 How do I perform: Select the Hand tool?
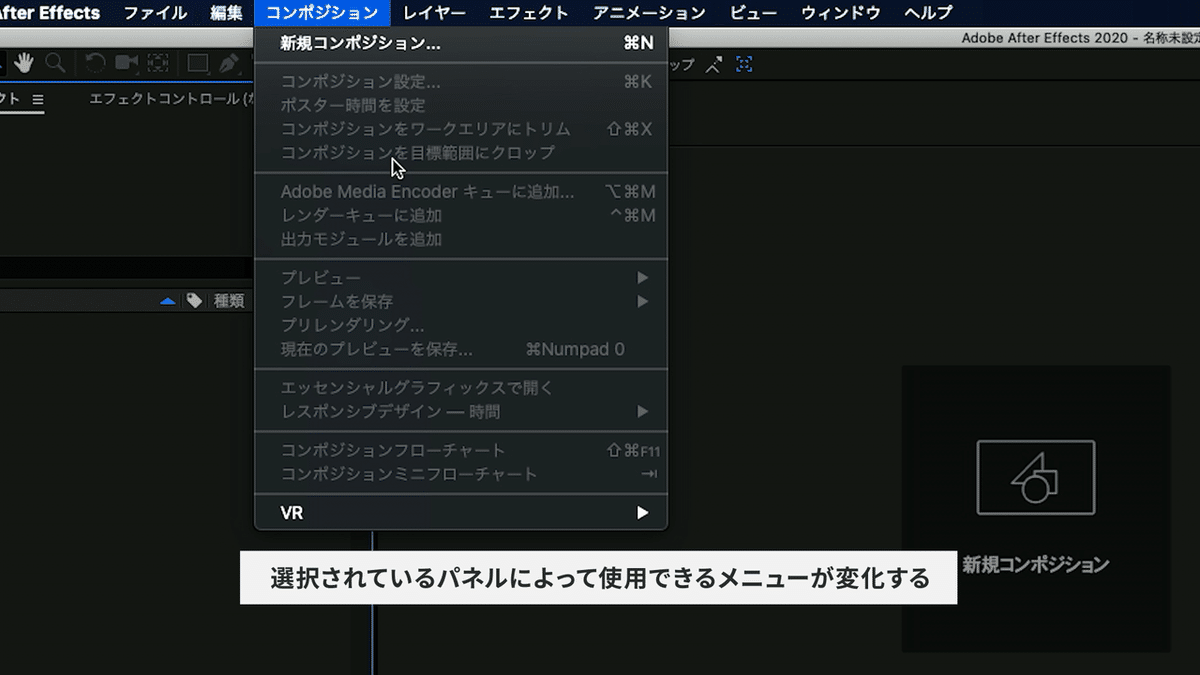click(24, 62)
